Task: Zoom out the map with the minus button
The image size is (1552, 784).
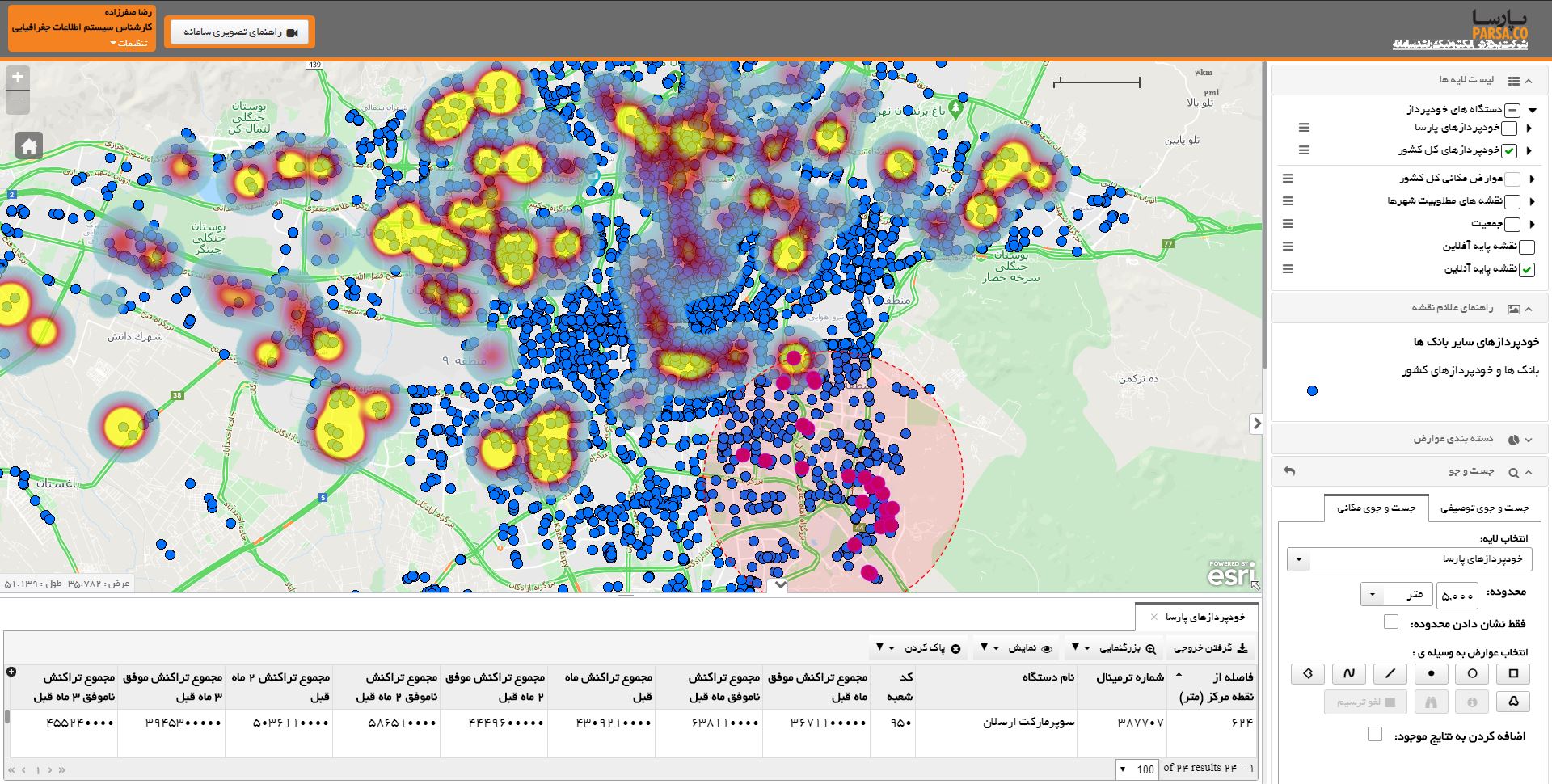Action: (x=18, y=103)
